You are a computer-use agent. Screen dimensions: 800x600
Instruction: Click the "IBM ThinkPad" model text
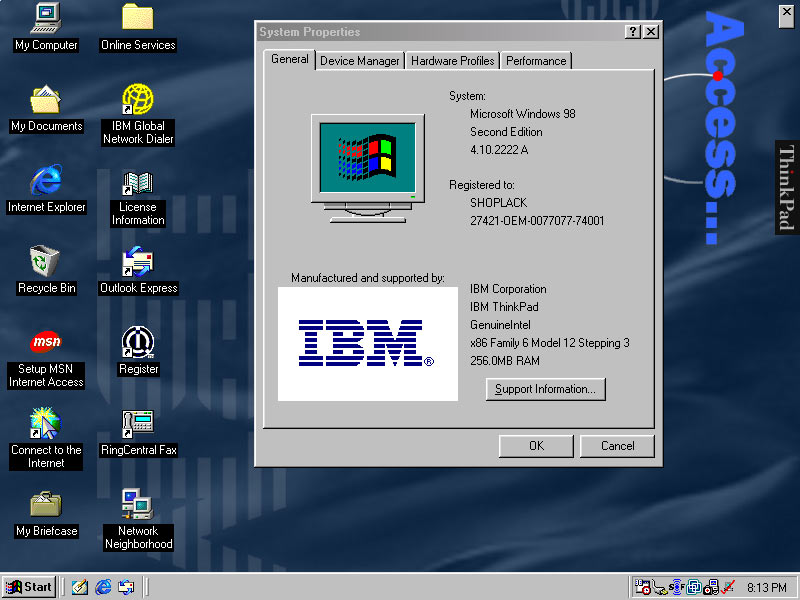(504, 307)
